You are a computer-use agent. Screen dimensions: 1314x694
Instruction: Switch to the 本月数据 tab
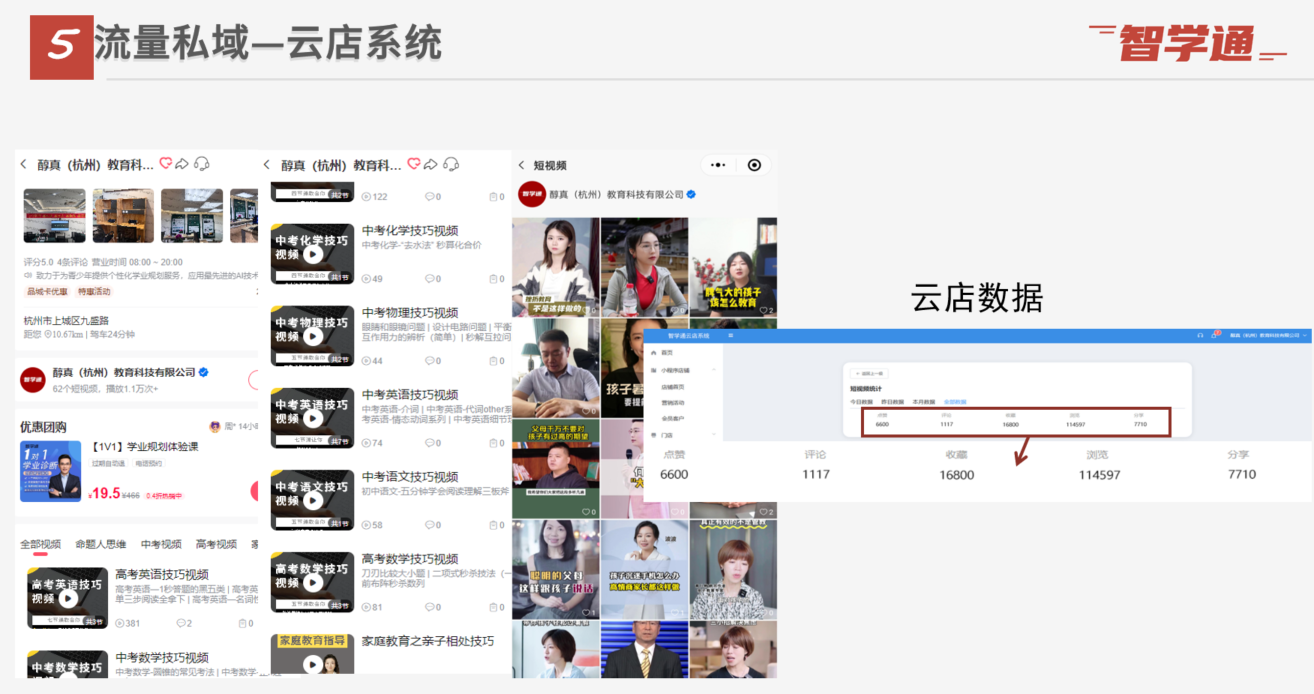(923, 401)
